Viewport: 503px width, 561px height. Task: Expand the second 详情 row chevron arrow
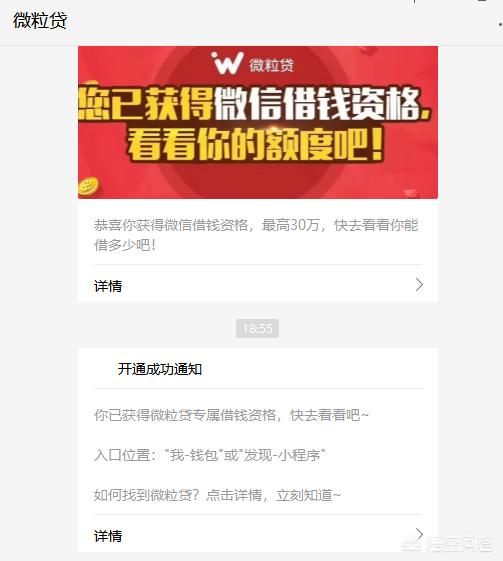click(419, 534)
